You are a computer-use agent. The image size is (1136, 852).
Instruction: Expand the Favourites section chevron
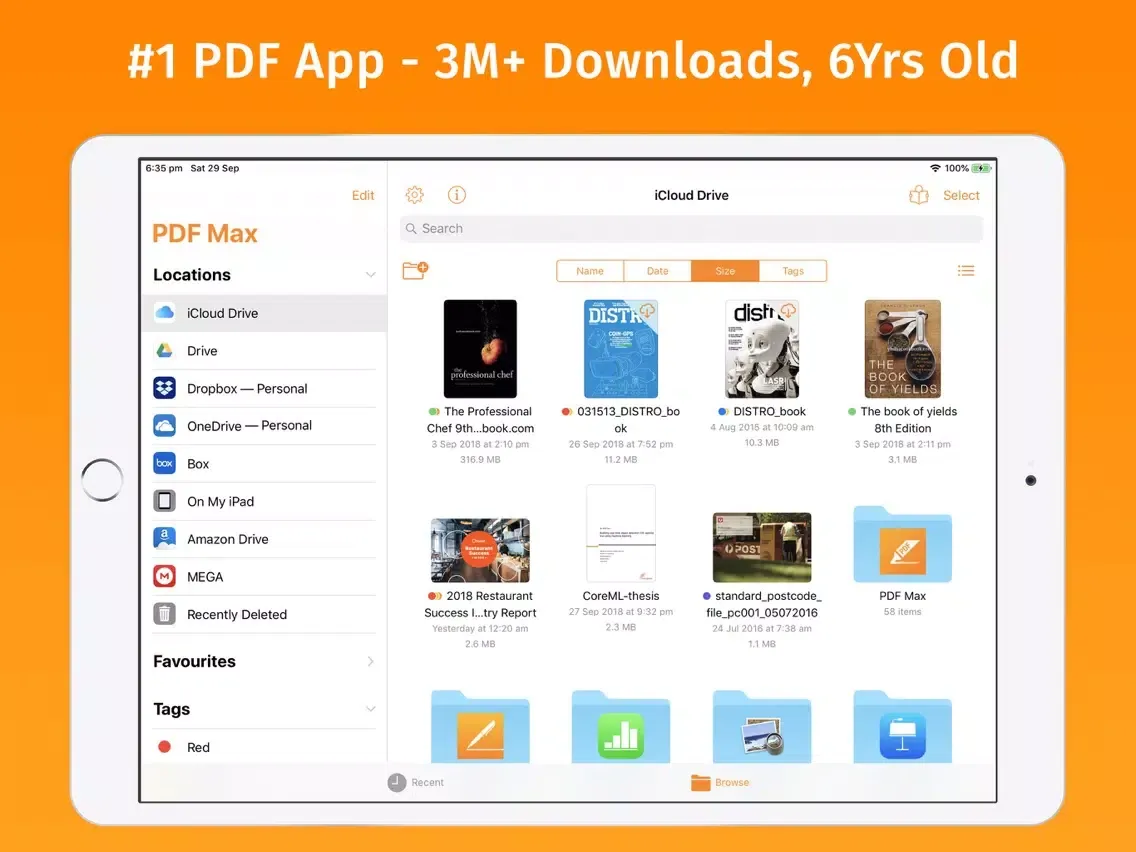(370, 662)
